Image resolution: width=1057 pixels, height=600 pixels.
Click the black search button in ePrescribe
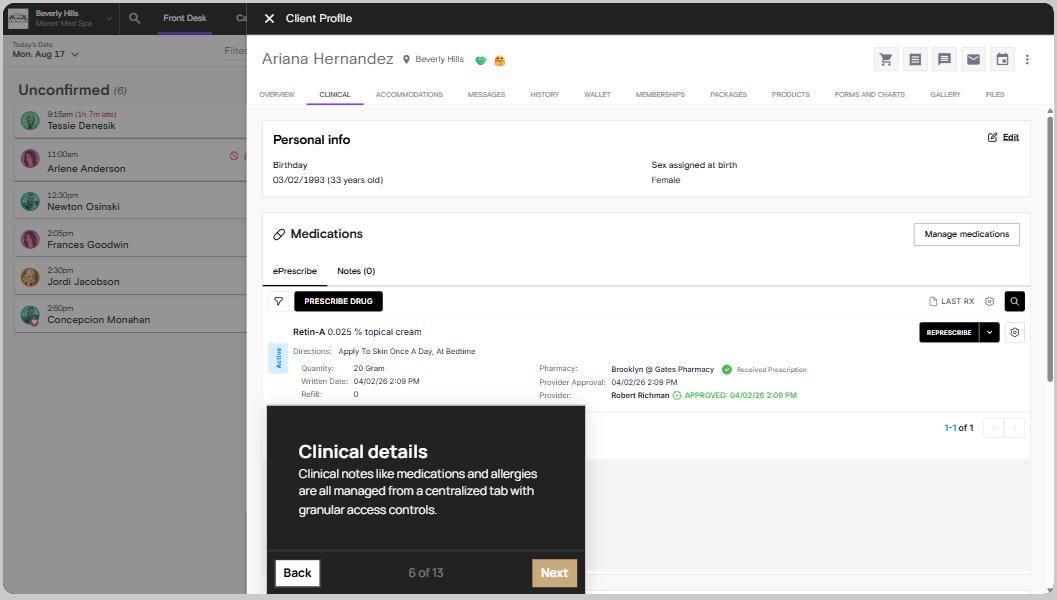tap(1015, 301)
